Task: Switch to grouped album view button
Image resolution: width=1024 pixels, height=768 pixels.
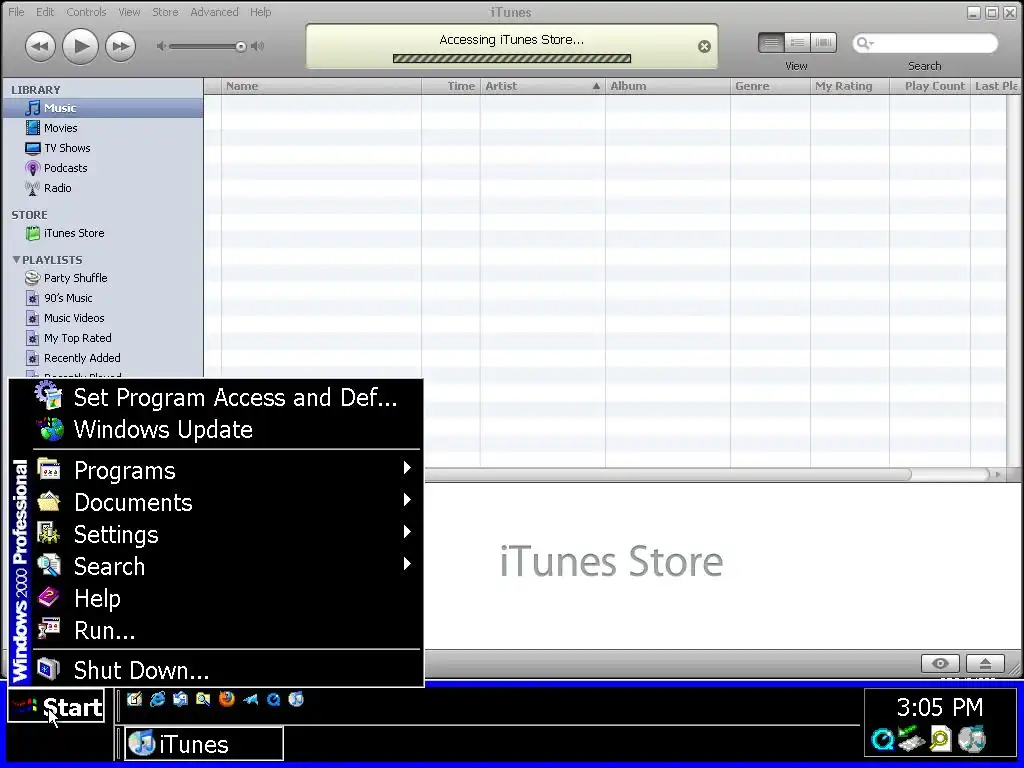Action: [x=797, y=43]
